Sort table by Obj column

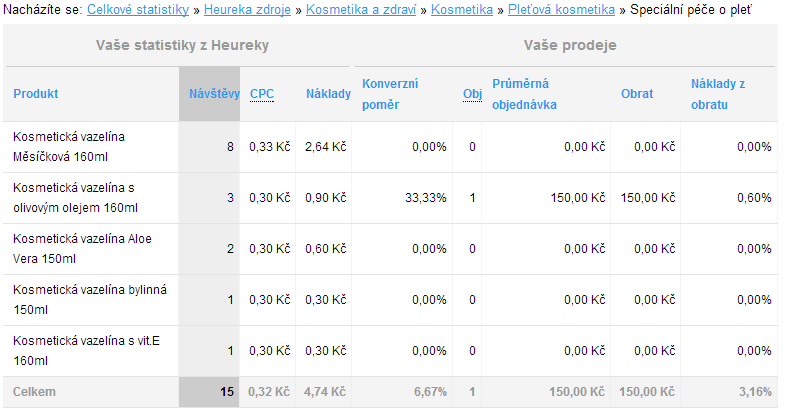click(472, 94)
